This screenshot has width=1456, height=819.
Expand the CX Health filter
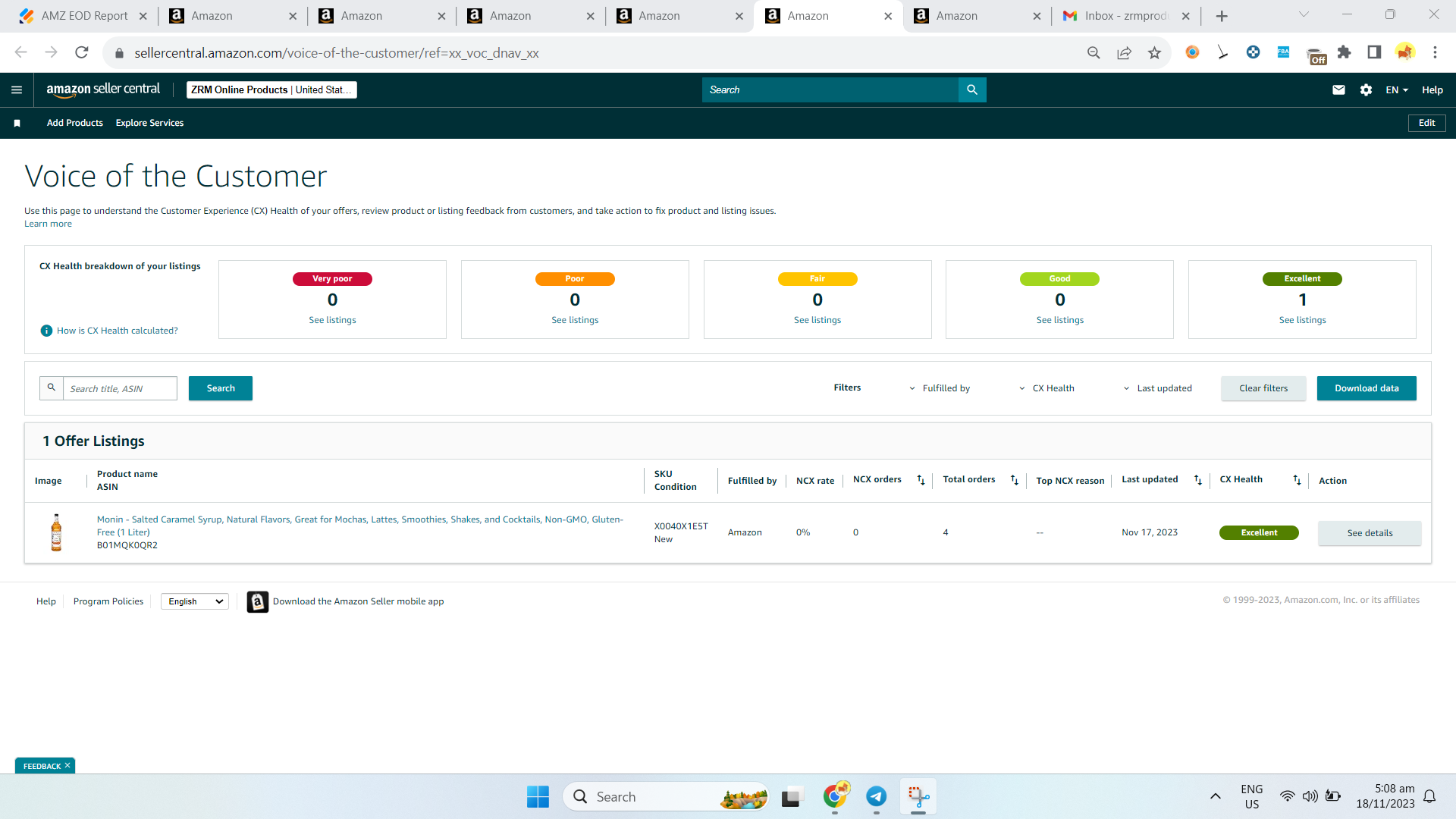[x=1046, y=388]
